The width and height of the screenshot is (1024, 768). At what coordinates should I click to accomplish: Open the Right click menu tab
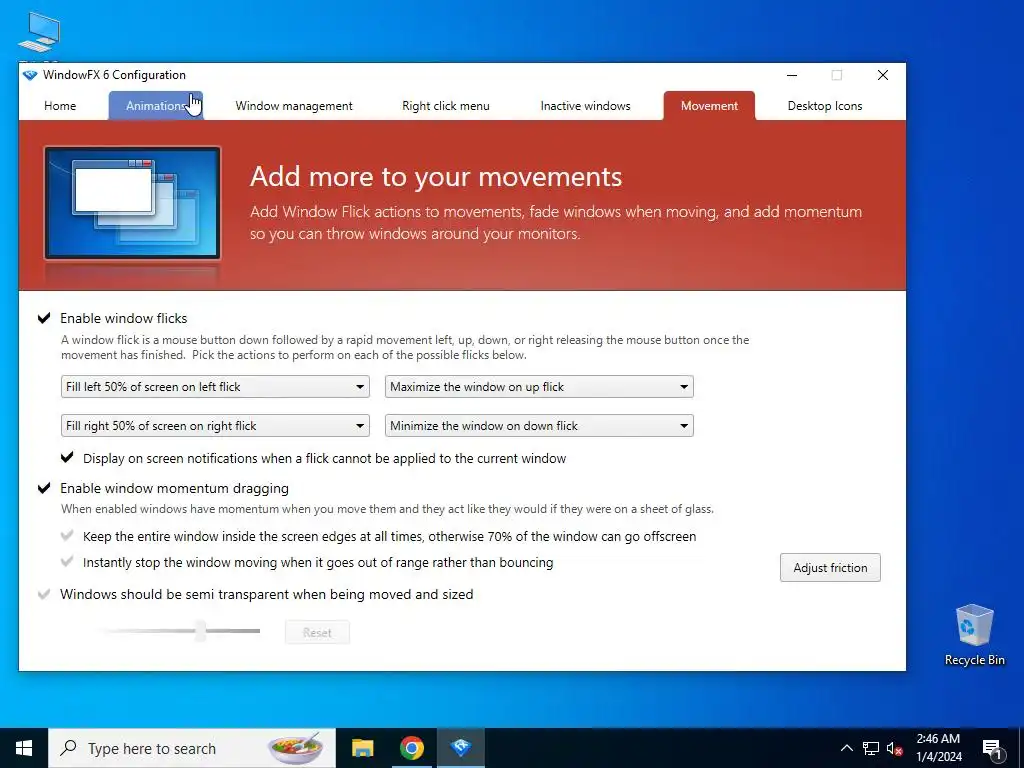click(446, 106)
